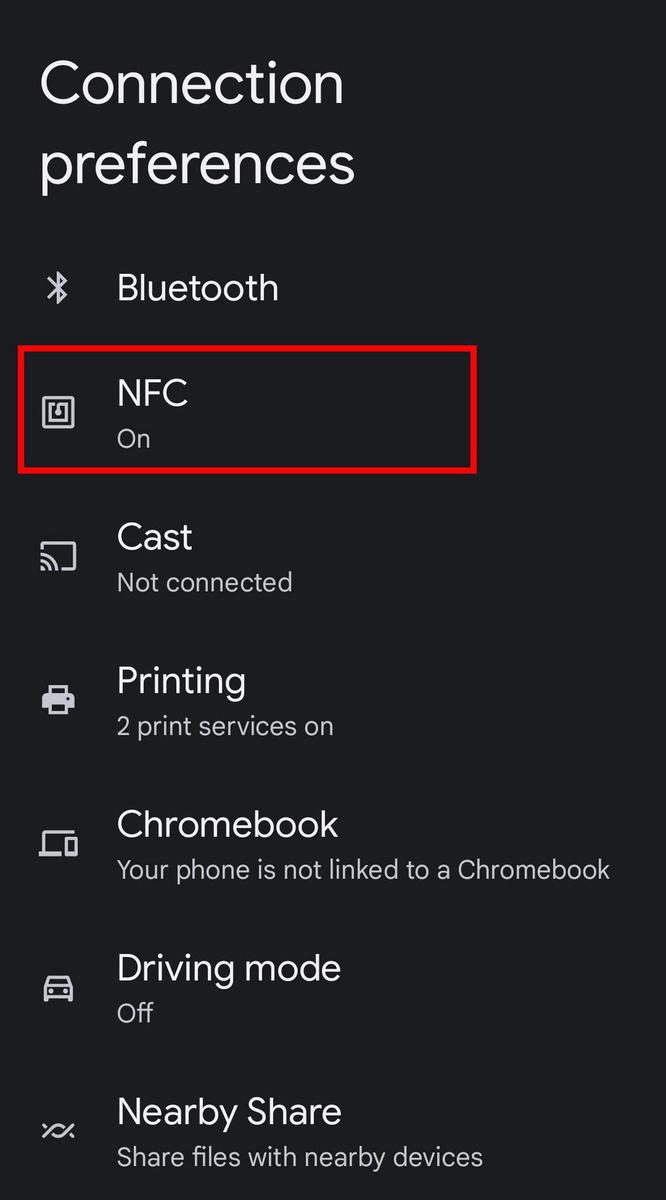This screenshot has width=666, height=1200.
Task: Tap the 'On' status under NFC
Action: (133, 438)
